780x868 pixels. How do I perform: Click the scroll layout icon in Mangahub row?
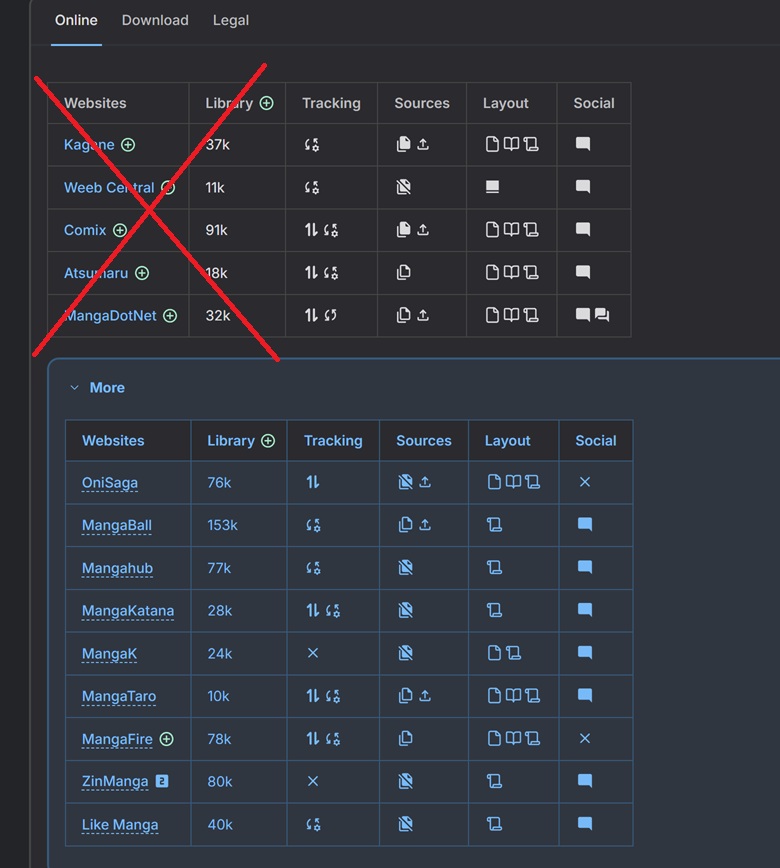494,567
